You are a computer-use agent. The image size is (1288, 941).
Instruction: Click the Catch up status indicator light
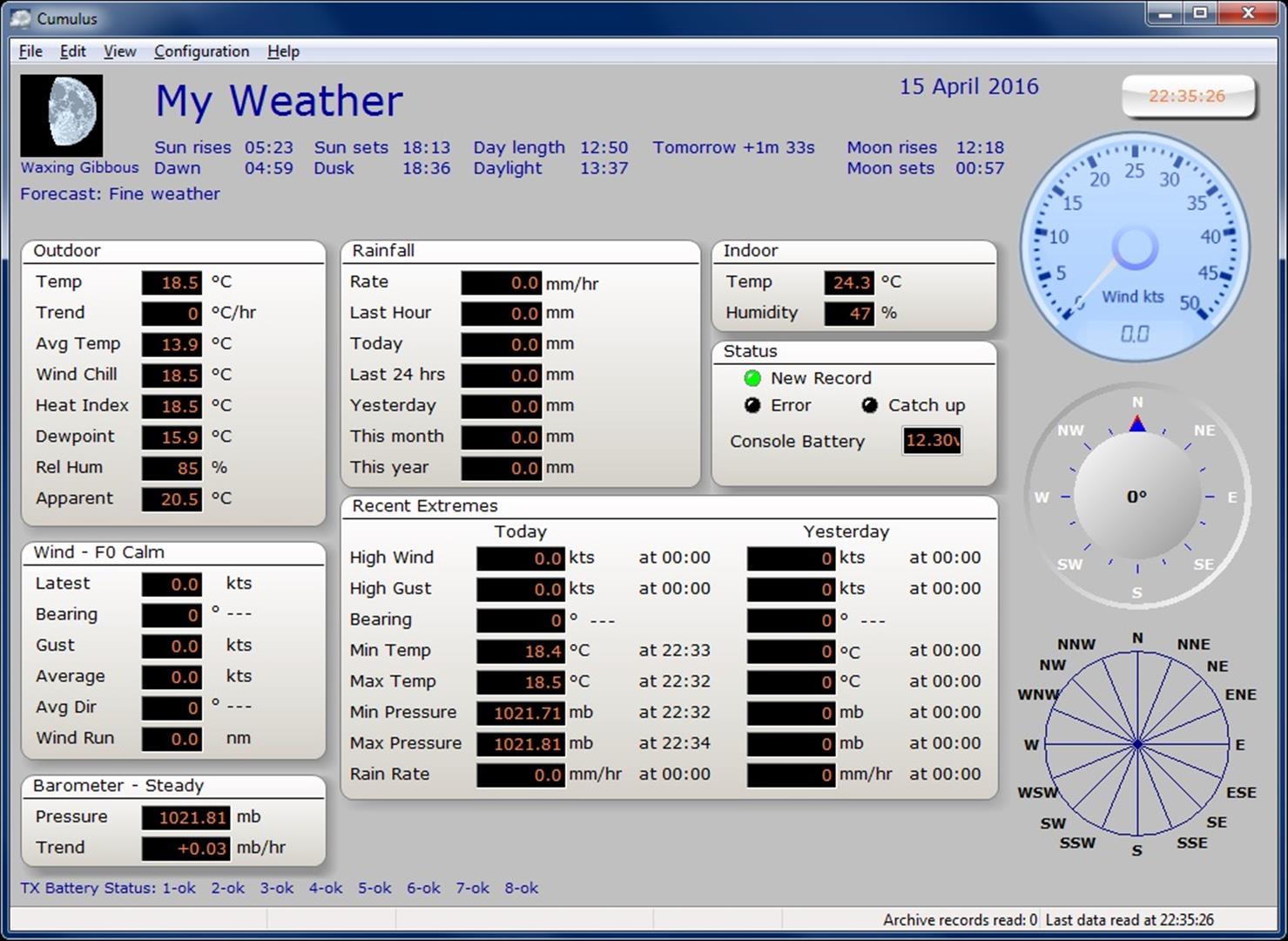[869, 405]
